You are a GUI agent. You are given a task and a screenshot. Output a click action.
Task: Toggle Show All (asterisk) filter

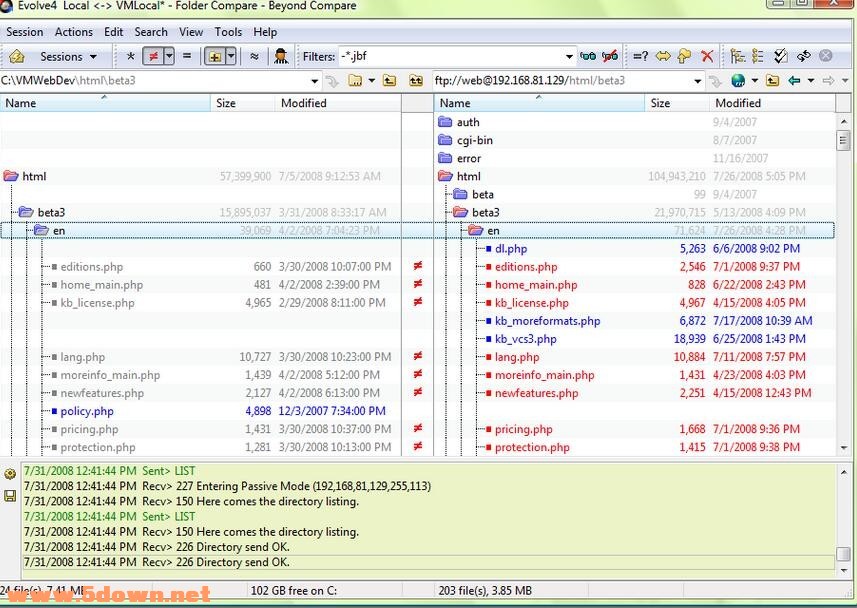pyautogui.click(x=130, y=56)
